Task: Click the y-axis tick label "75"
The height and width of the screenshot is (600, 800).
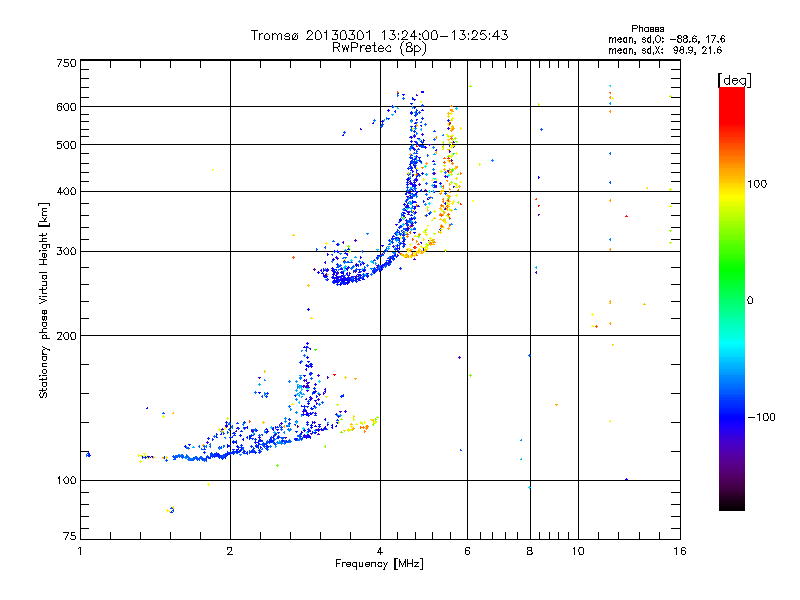Action: (x=70, y=536)
